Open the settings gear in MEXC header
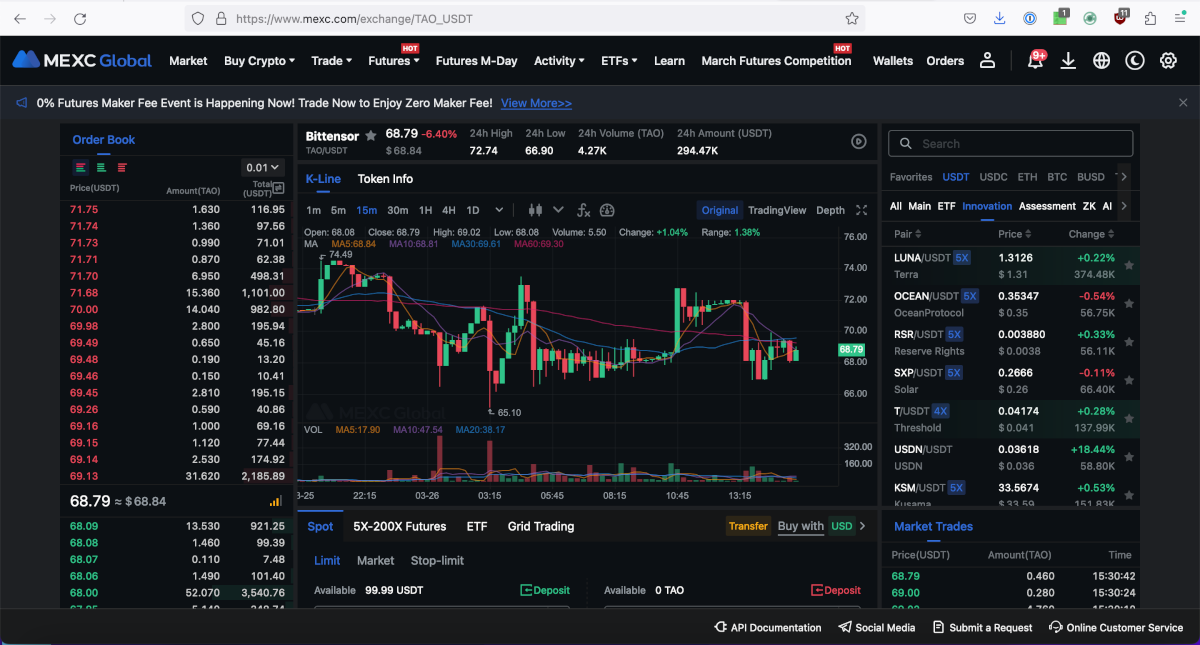This screenshot has width=1200, height=645. (1168, 61)
